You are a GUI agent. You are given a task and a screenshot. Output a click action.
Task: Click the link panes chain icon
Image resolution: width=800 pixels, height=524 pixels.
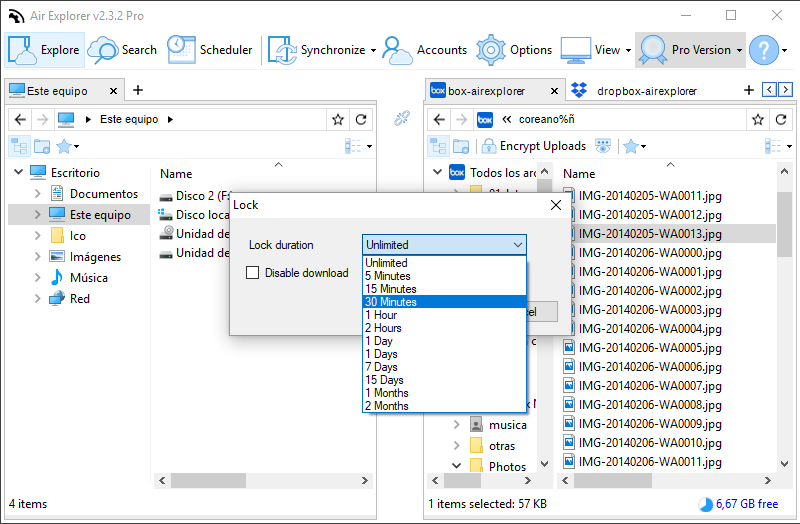402,118
